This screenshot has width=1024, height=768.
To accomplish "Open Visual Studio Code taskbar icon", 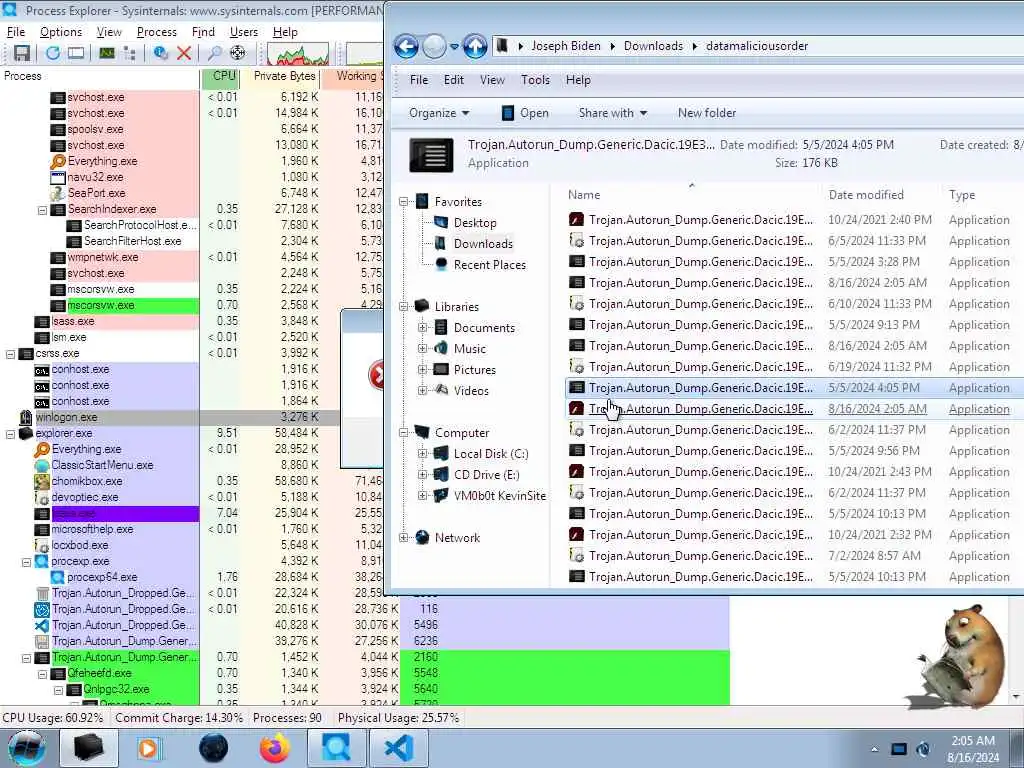I will coord(399,748).
